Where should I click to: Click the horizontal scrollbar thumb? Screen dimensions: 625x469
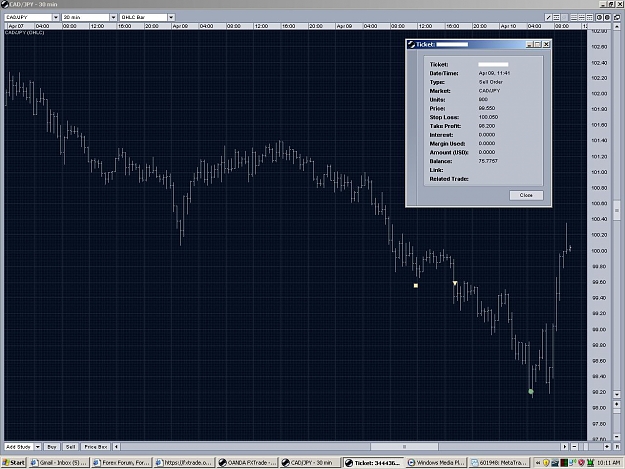click(x=404, y=447)
